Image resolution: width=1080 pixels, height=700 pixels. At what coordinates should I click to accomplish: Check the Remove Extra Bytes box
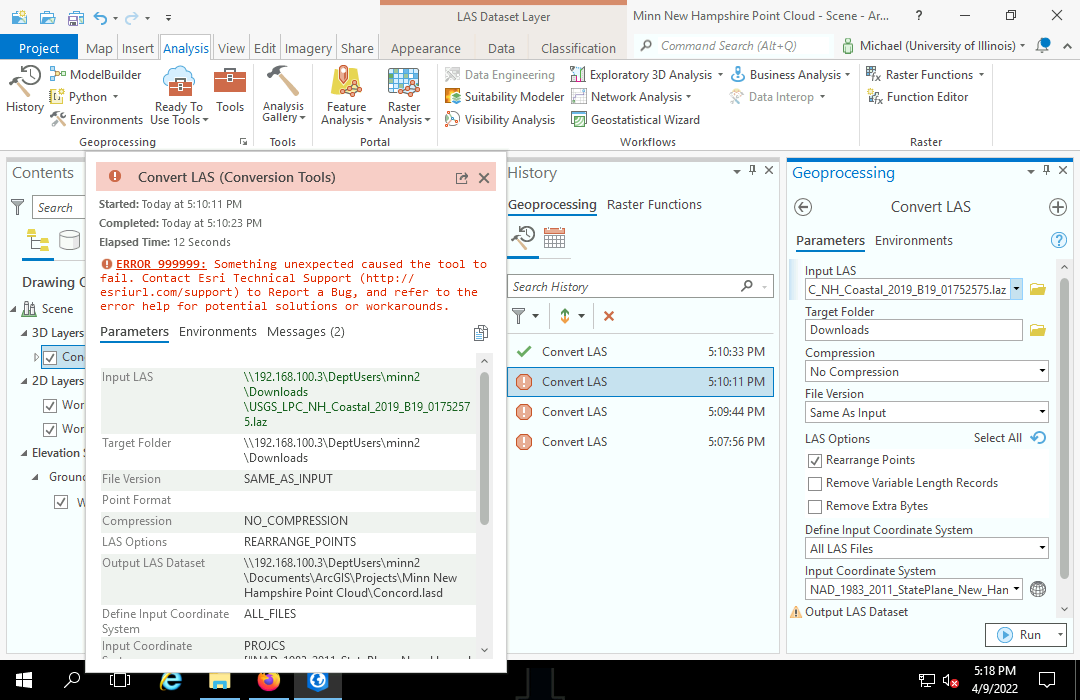pos(815,507)
